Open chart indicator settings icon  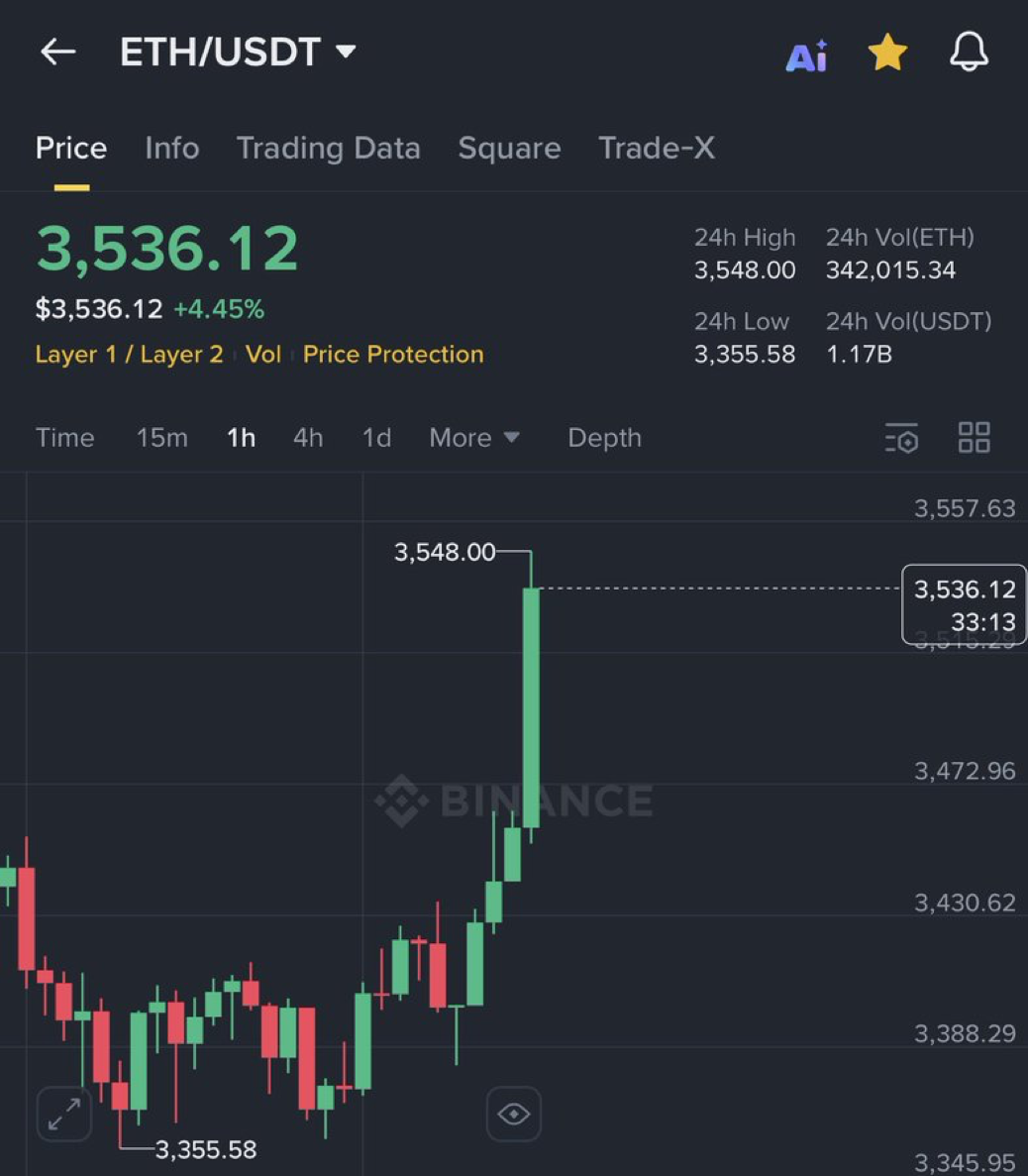point(901,438)
